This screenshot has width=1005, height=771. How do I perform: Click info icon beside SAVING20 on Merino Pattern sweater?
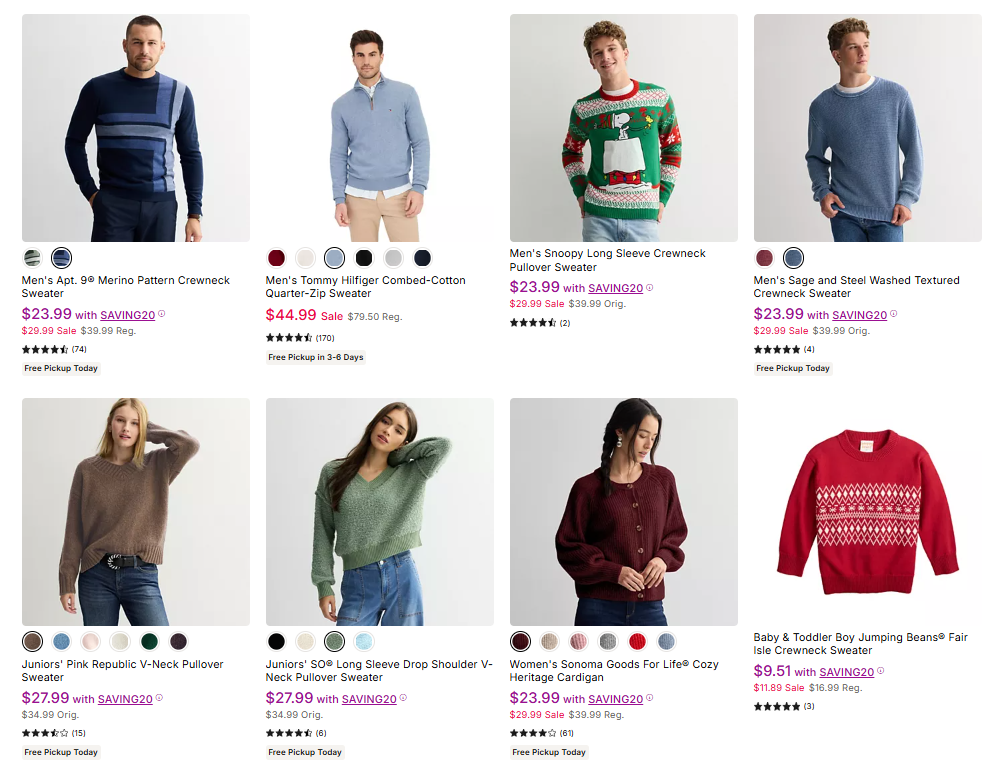162,314
